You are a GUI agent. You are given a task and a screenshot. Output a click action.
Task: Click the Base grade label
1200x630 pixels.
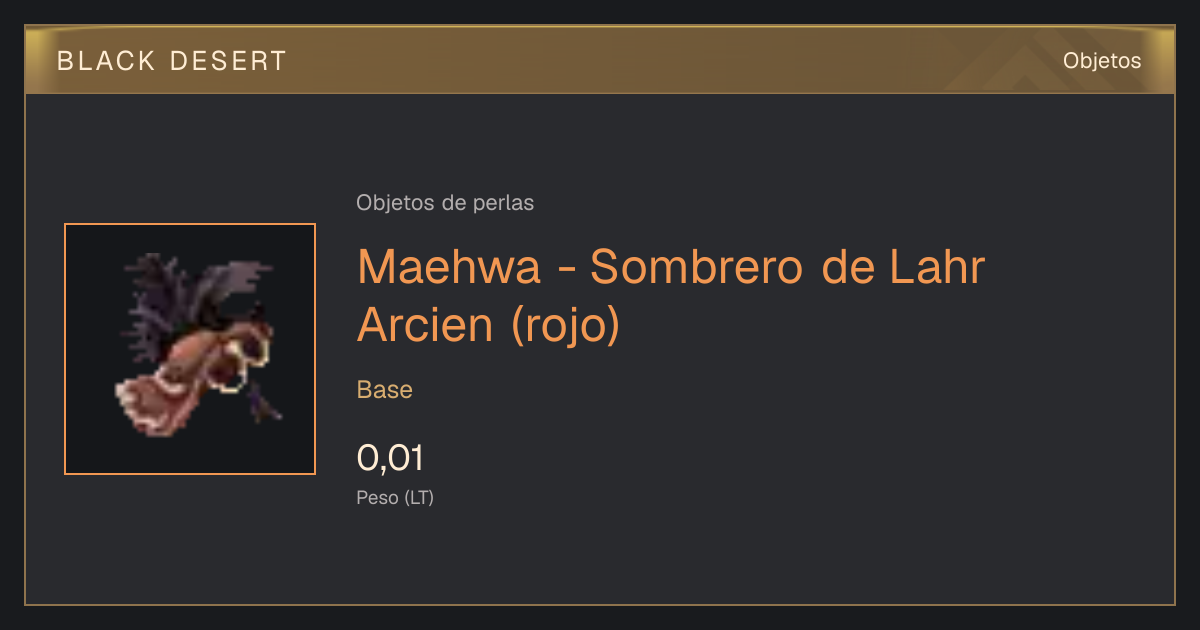click(x=385, y=390)
